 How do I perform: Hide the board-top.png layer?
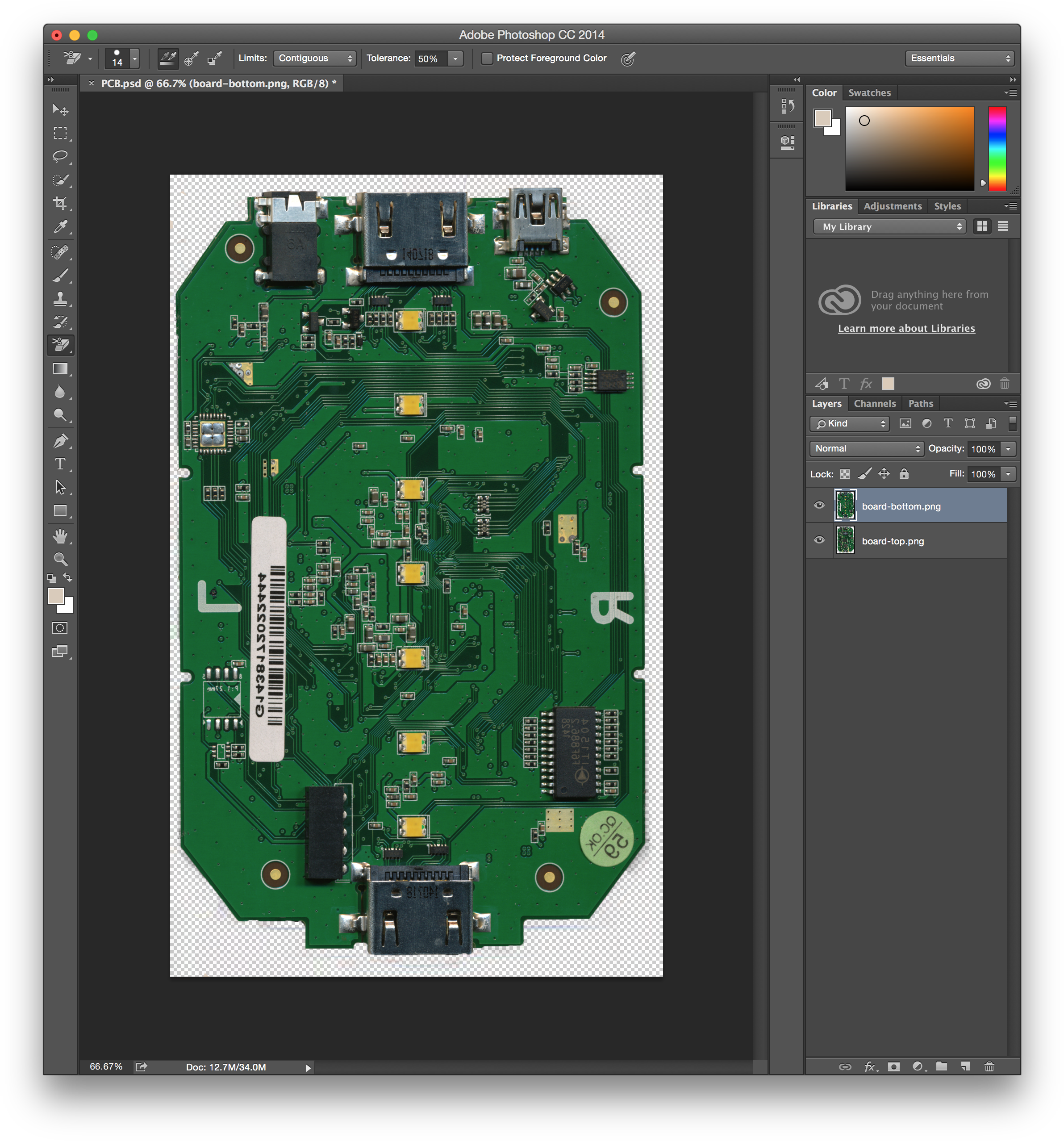[x=819, y=539]
